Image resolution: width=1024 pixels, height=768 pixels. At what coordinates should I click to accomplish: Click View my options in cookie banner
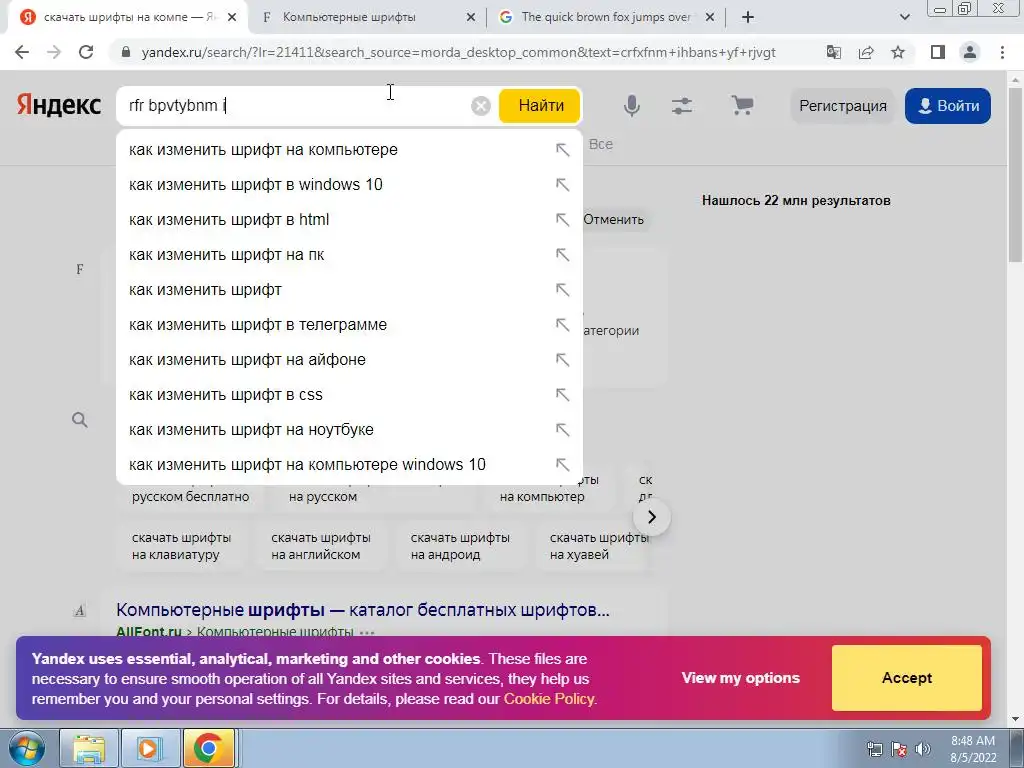click(x=741, y=678)
